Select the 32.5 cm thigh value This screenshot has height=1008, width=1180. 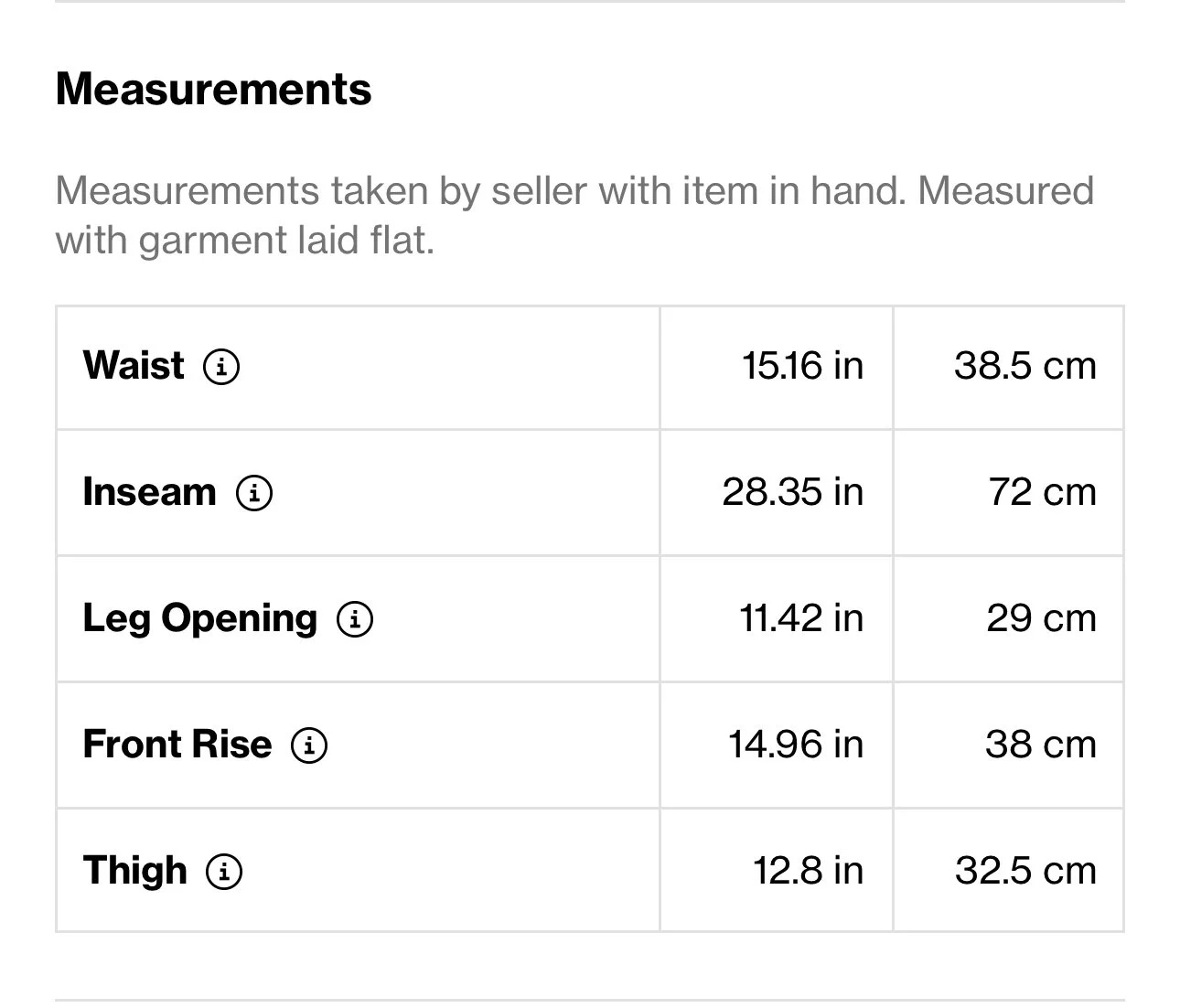coord(1025,871)
